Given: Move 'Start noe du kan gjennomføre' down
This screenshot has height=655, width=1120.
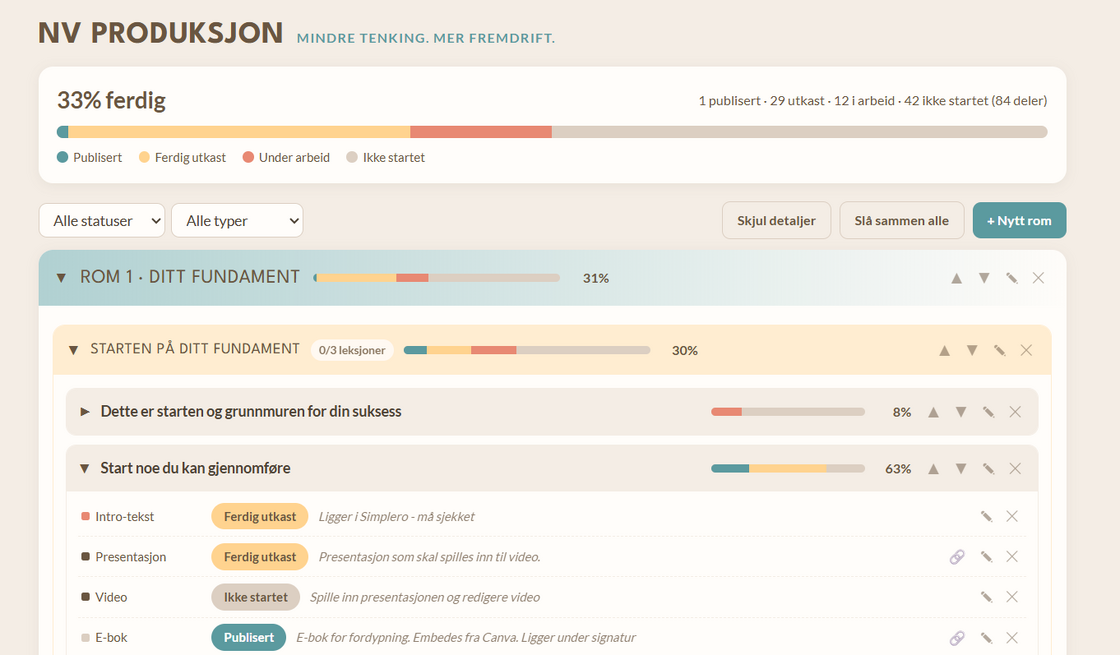Looking at the screenshot, I should click(961, 469).
